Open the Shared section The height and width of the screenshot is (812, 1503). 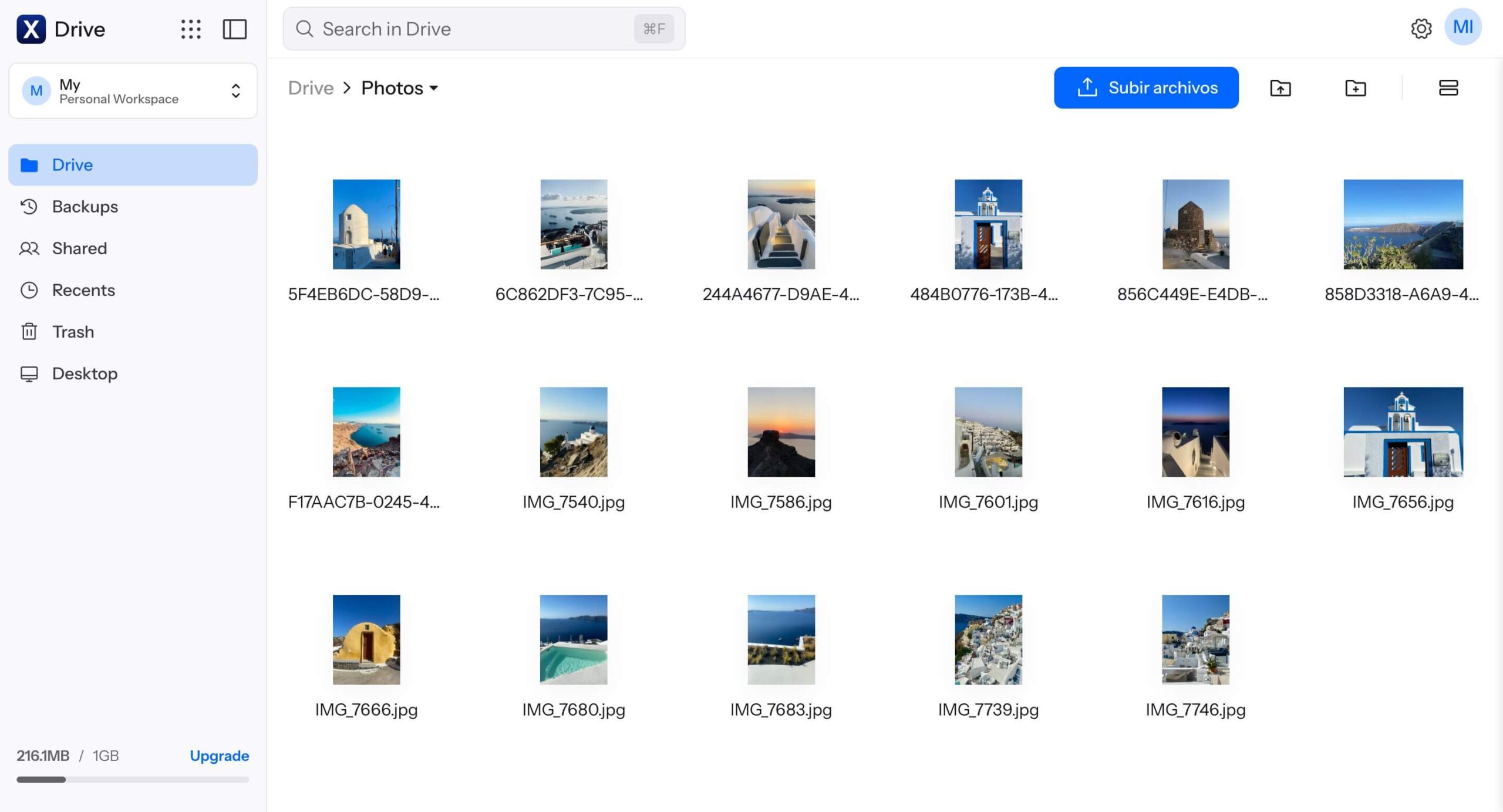79,248
